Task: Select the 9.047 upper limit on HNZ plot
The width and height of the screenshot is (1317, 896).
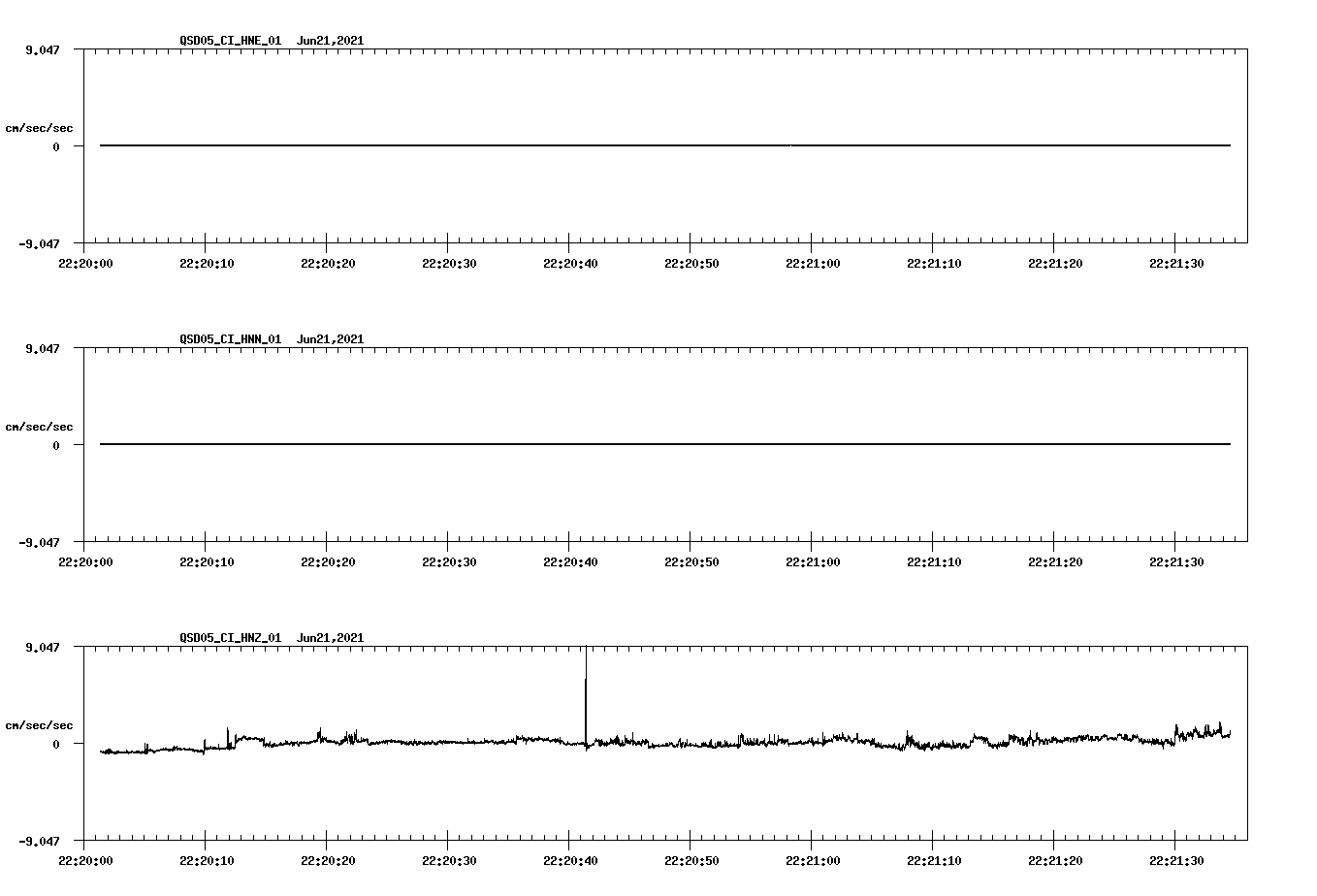Action: coord(43,647)
